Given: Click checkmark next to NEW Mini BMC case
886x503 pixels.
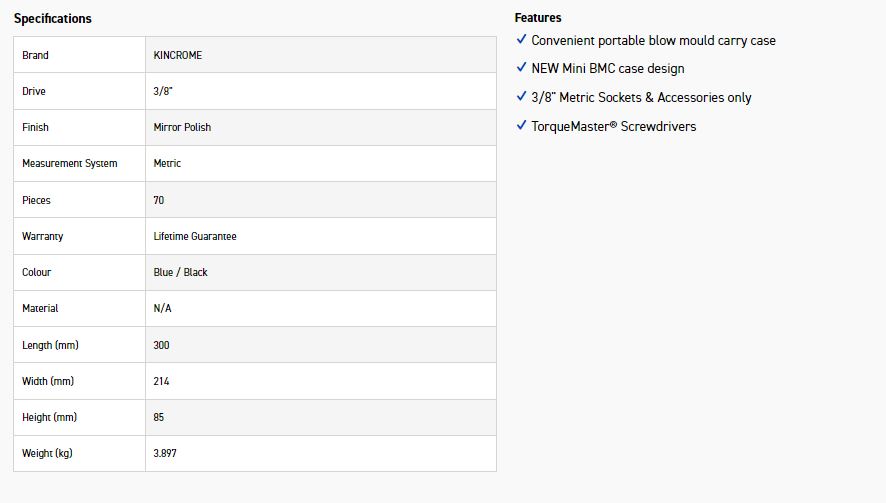Looking at the screenshot, I should [x=521, y=68].
